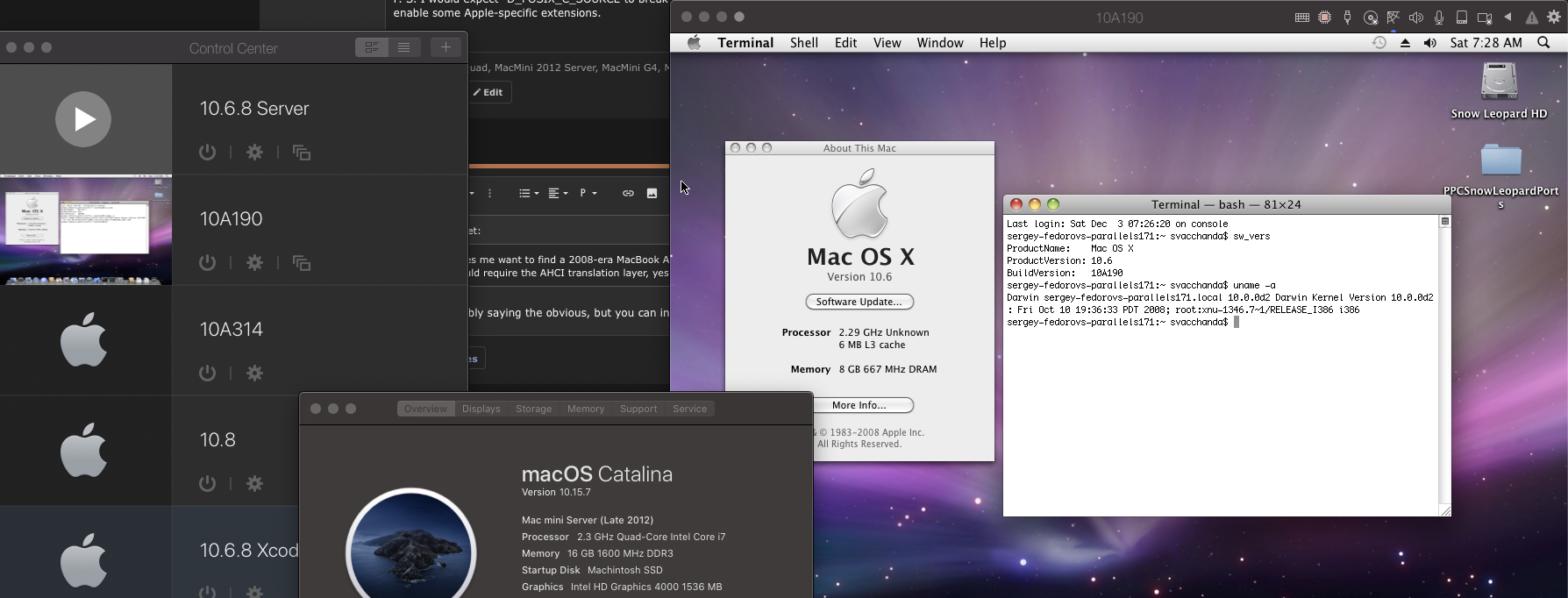Toggle guest volume icon in Mac menu bar
1568x598 pixels.
(x=1430, y=43)
